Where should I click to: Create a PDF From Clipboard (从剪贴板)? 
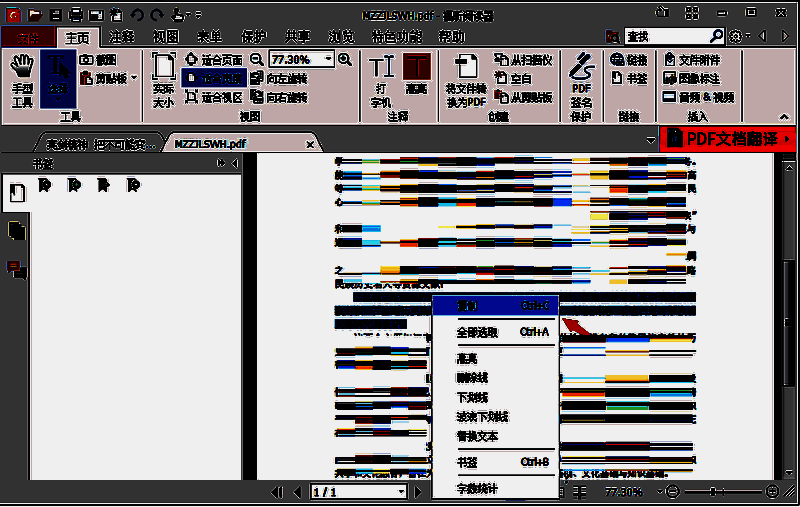point(523,97)
